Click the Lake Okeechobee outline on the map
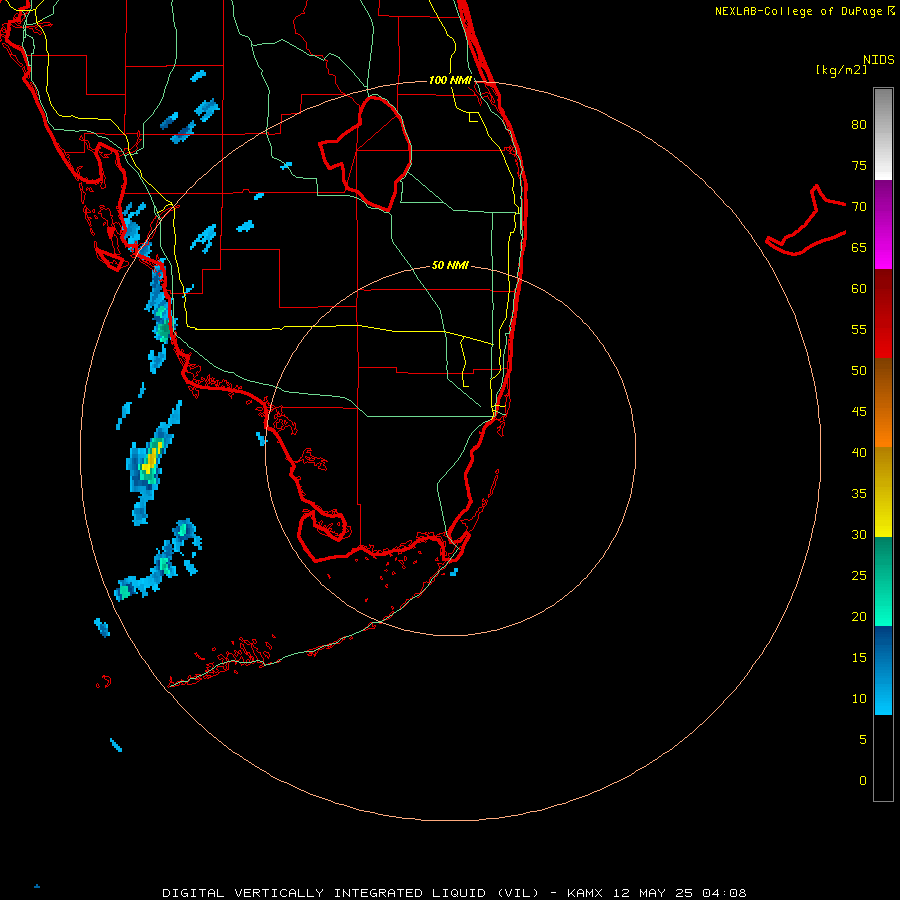 tap(367, 154)
